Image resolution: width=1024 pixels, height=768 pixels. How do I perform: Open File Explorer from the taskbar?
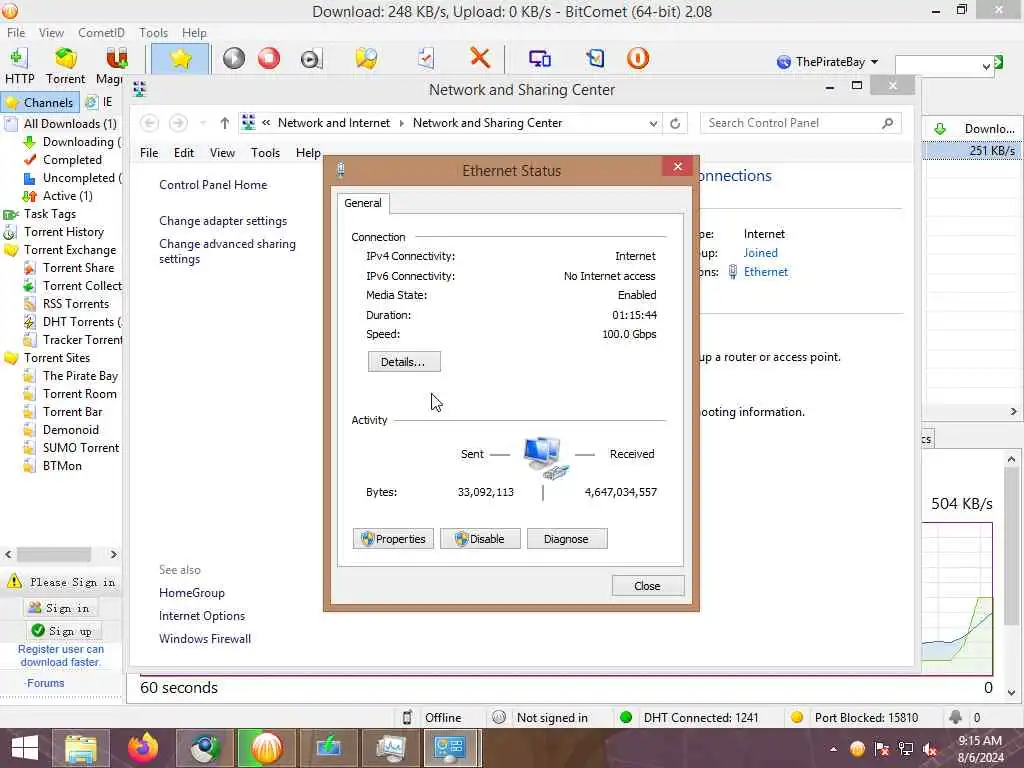pos(80,748)
